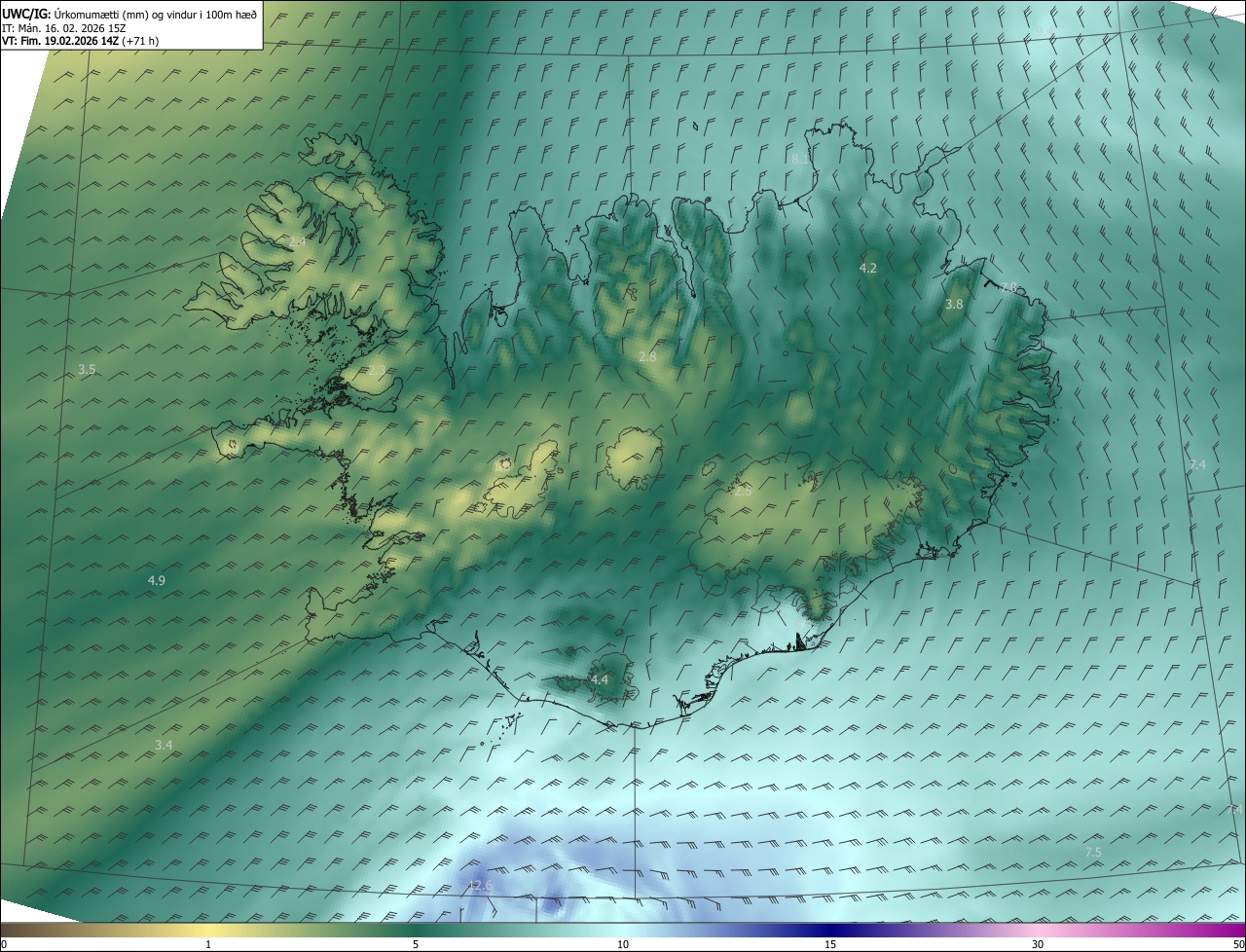Click the color scale tick label '50'
The image size is (1246, 952).
1238,944
